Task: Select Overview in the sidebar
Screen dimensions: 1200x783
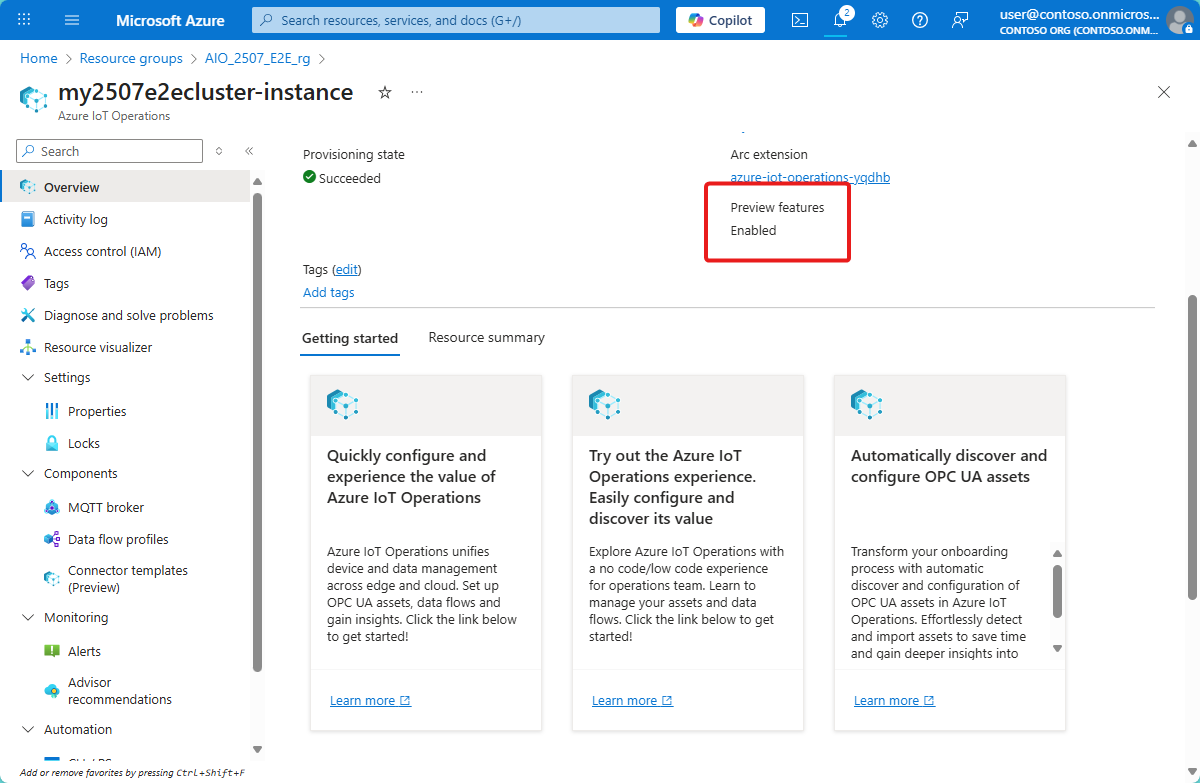Action: 125,187
